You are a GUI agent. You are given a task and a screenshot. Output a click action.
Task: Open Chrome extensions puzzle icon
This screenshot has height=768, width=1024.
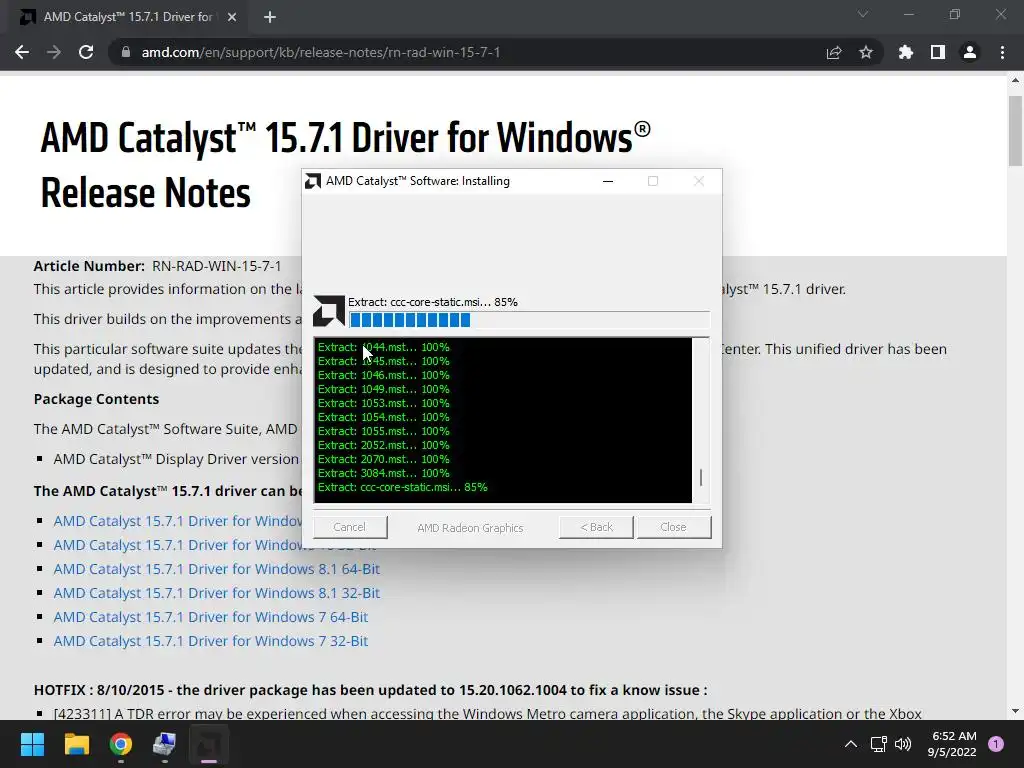pyautogui.click(x=906, y=52)
